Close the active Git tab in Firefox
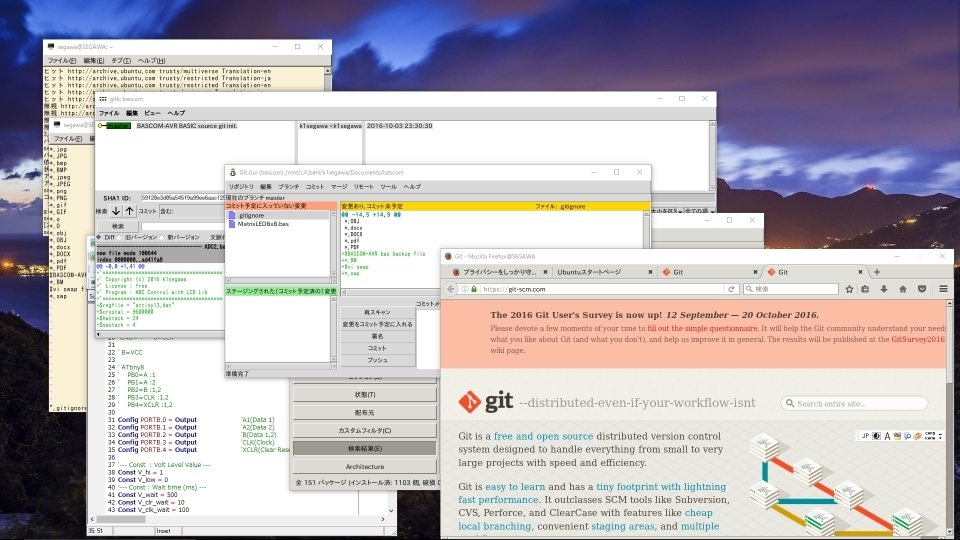 point(860,272)
